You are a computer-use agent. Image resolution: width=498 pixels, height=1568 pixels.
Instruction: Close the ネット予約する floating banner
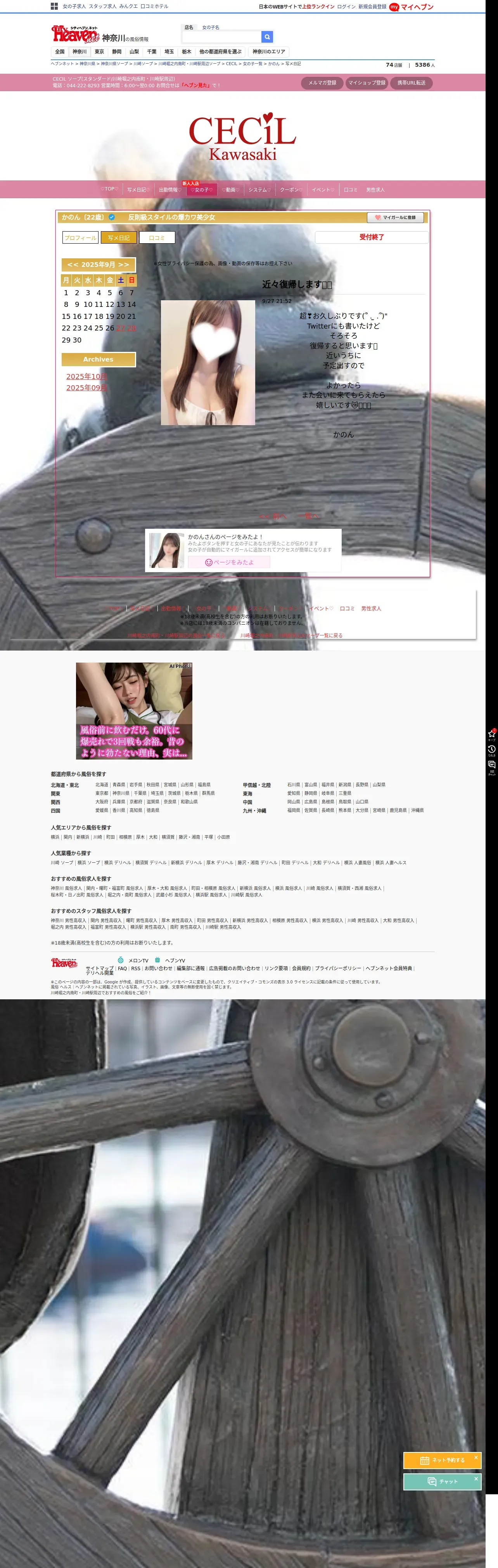click(x=476, y=1457)
